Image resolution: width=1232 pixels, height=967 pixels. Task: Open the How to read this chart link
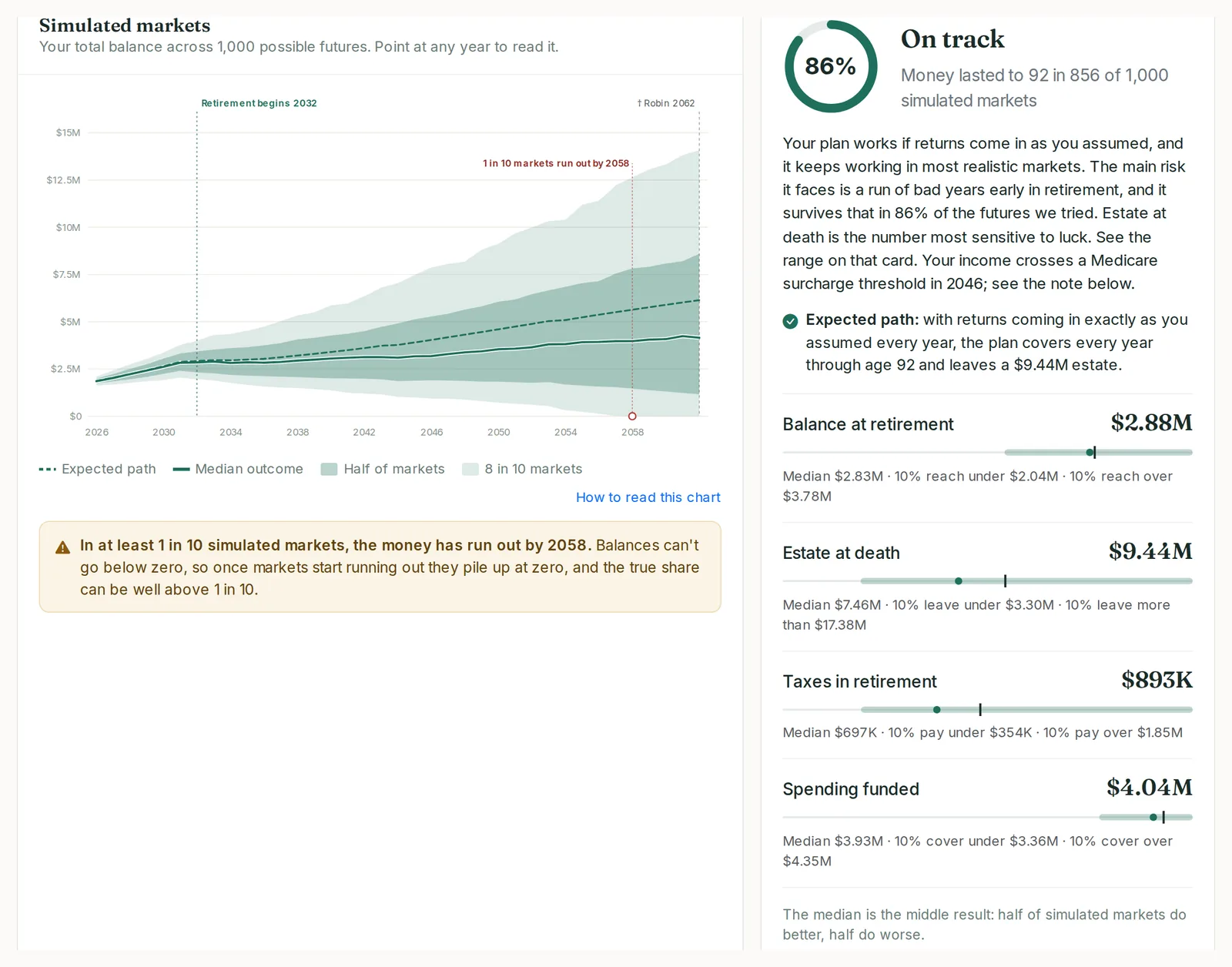coord(648,497)
